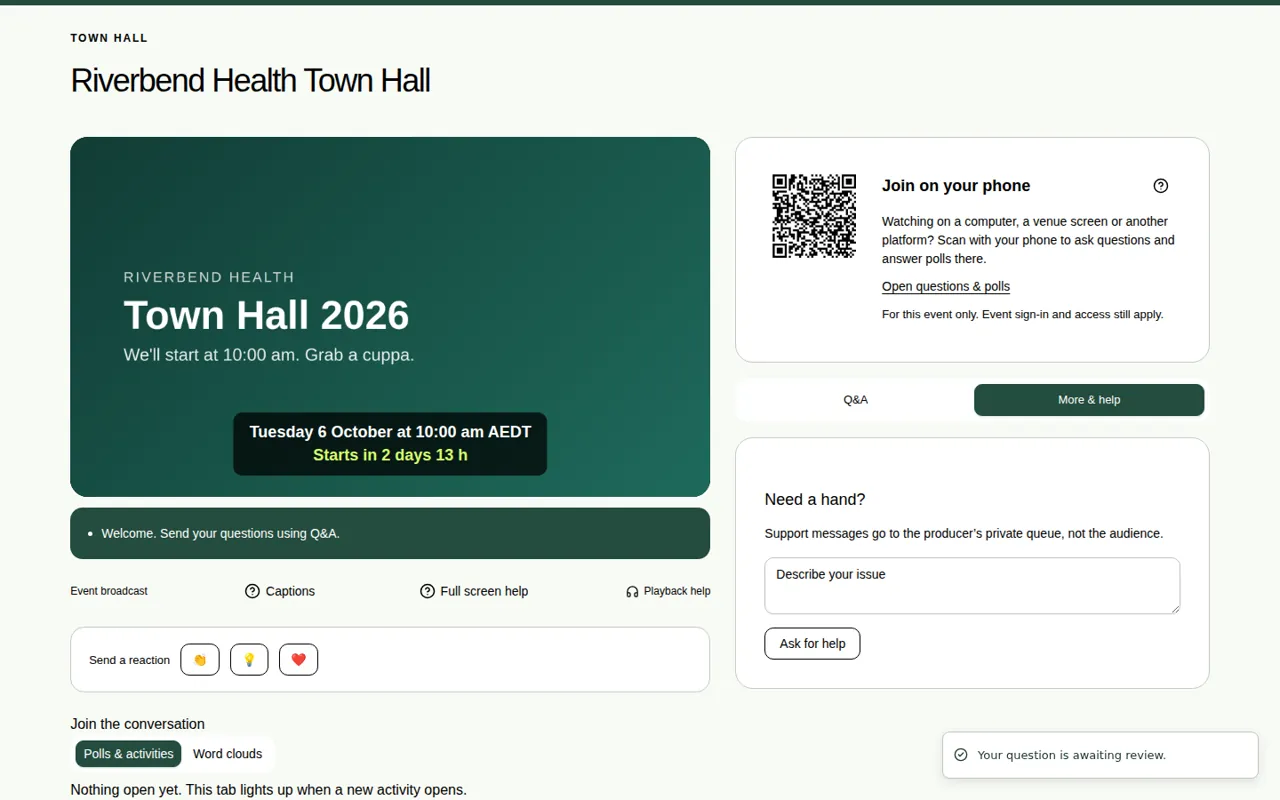
Task: Click 'Tuesday 6 October at 10:00 am AEDT'
Action: [390, 432]
